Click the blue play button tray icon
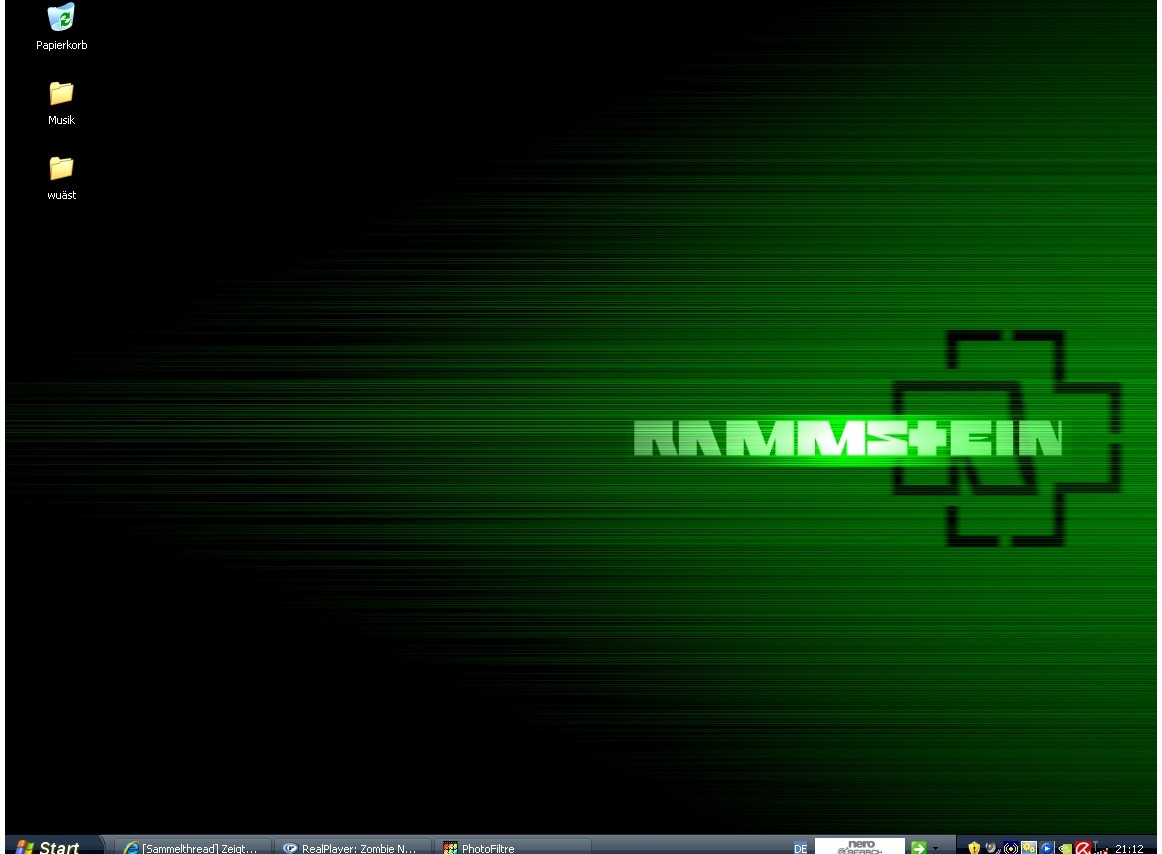Viewport: 1162px width, 854px height. (1046, 848)
